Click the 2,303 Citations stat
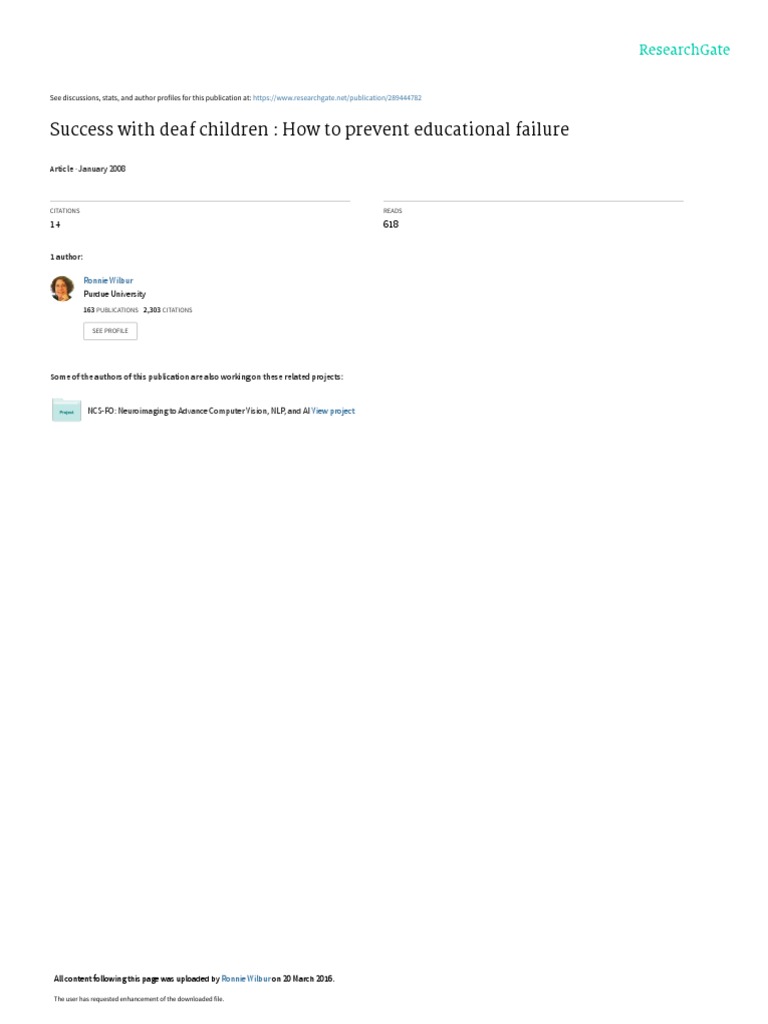768x1024 pixels. (x=168, y=310)
